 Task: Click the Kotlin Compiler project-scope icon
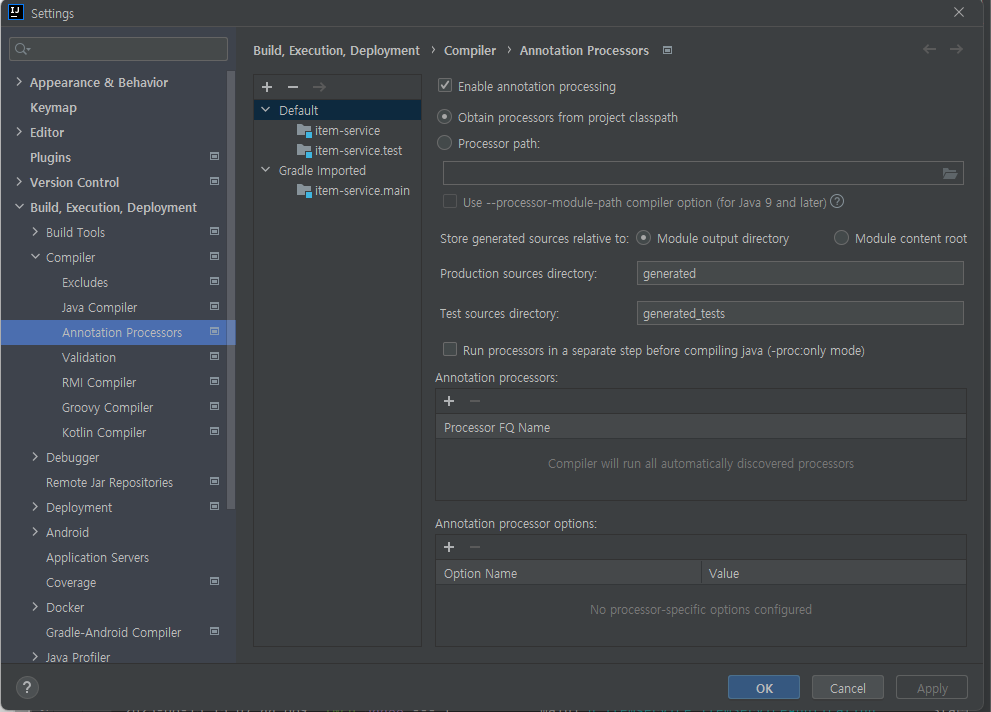click(214, 431)
